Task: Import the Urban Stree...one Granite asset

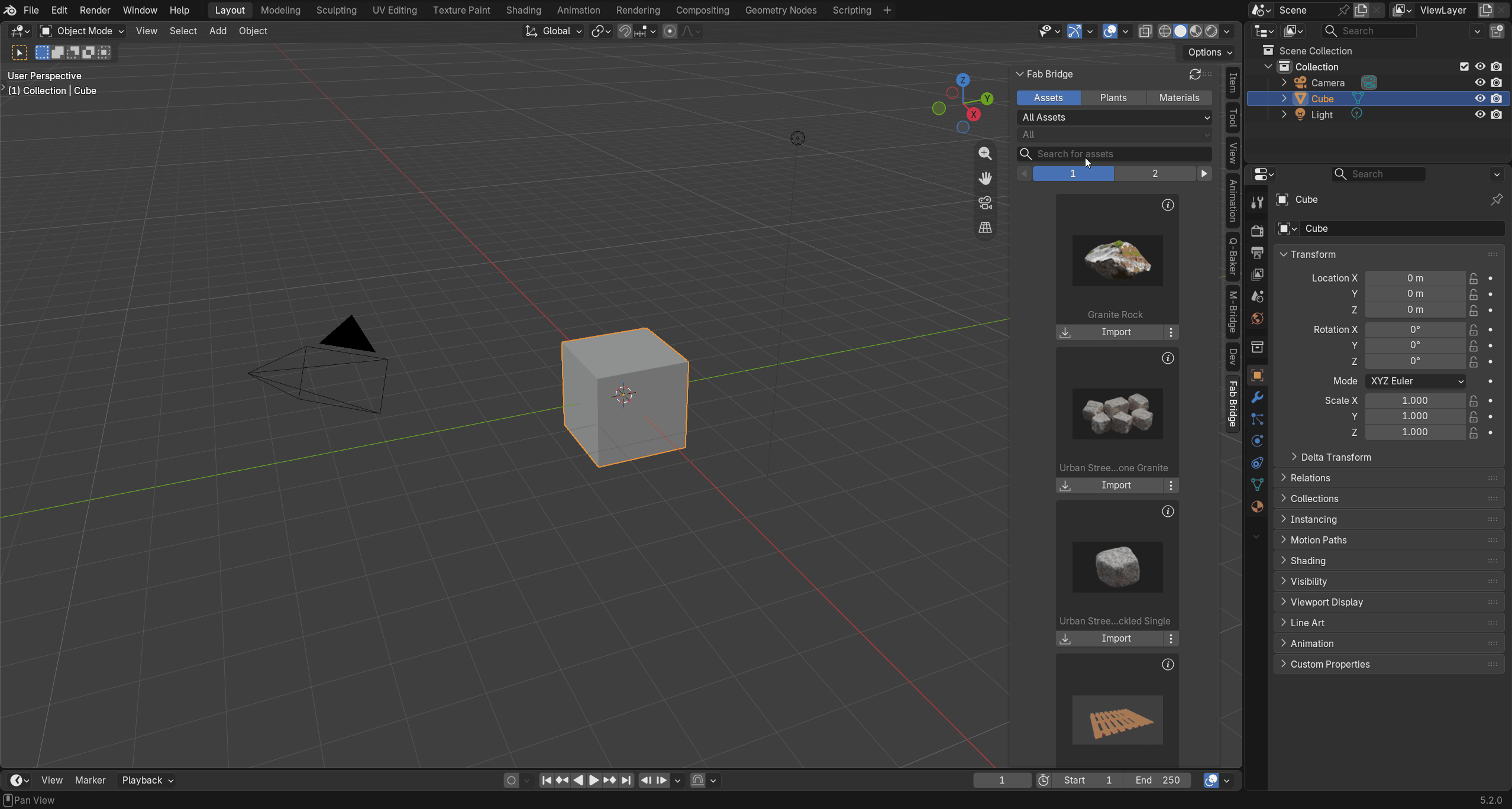Action: pyautogui.click(x=1110, y=486)
